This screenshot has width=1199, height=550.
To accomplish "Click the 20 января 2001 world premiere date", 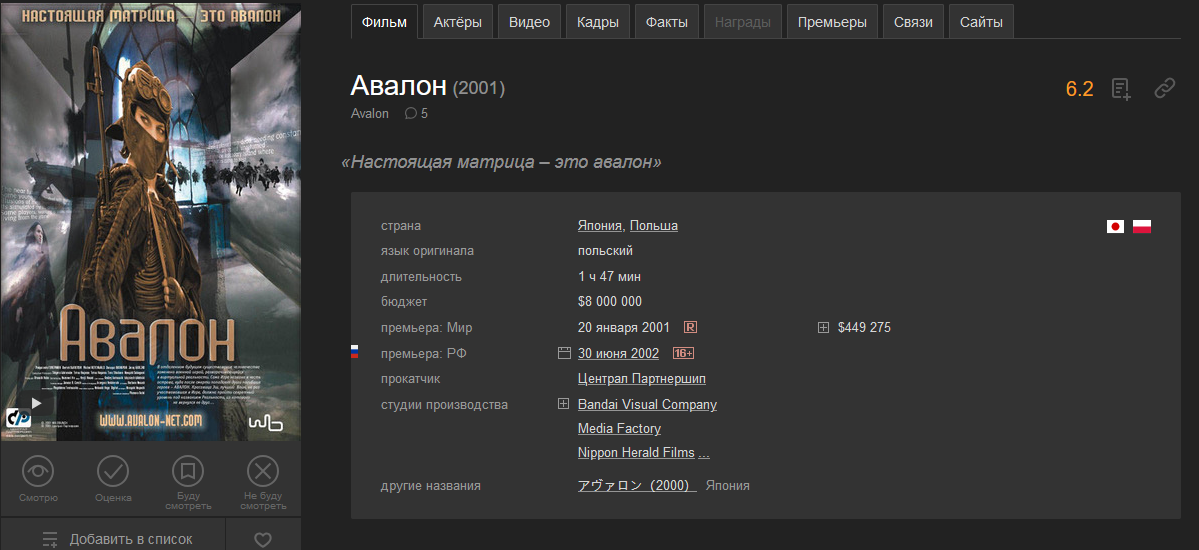I will (x=624, y=327).
